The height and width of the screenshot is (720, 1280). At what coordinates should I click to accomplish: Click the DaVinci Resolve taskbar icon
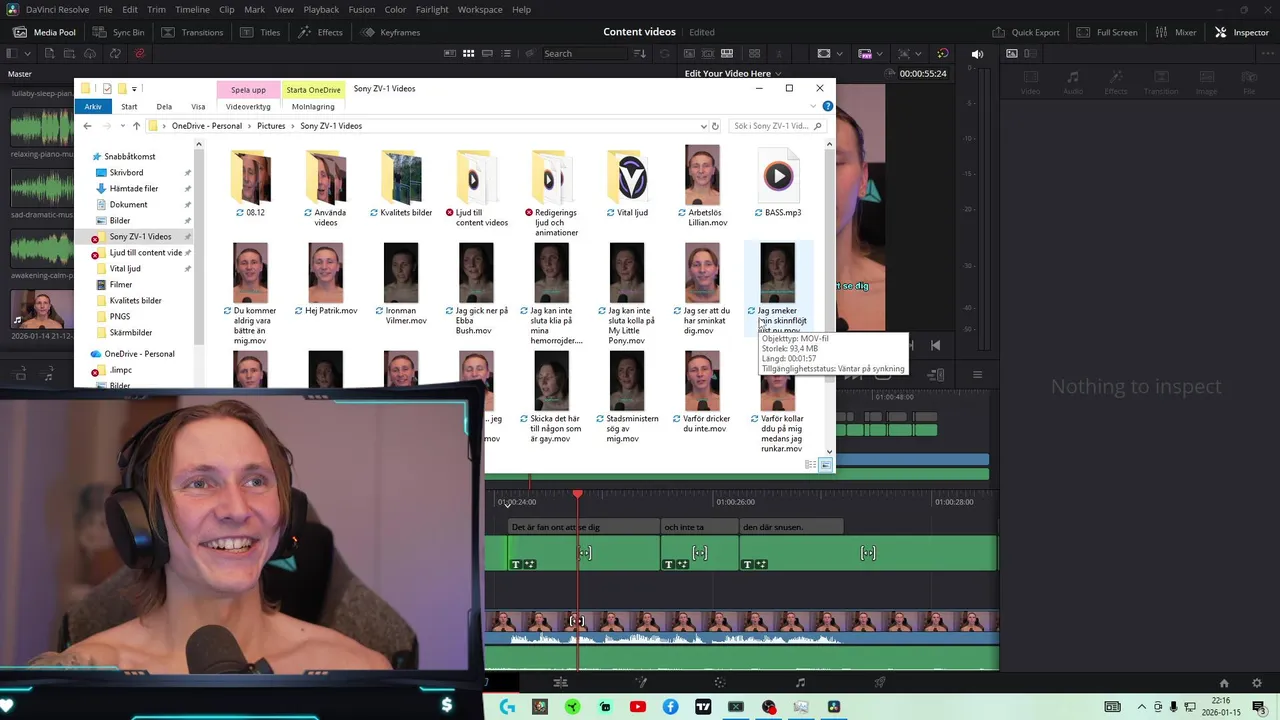pos(834,707)
